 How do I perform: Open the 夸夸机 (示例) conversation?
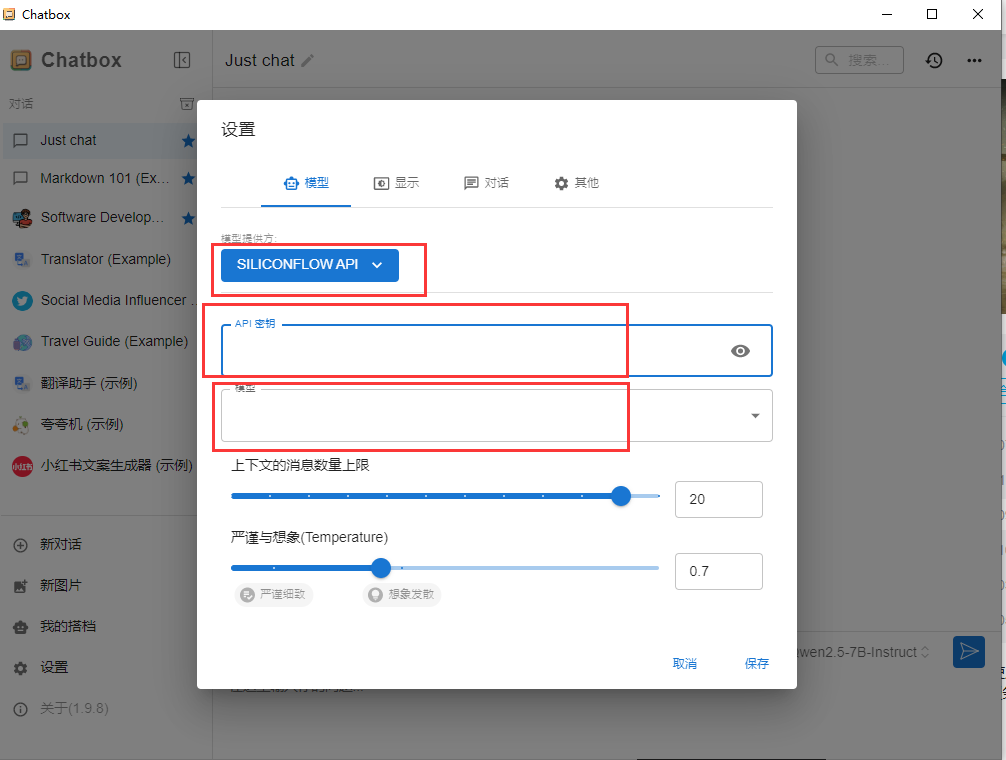point(99,425)
